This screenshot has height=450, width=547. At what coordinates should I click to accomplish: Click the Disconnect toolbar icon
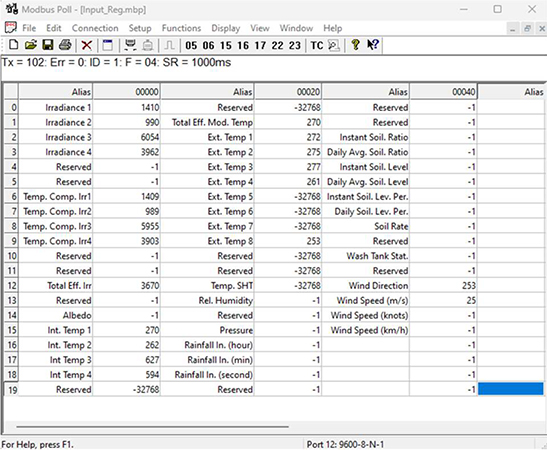tap(148, 45)
